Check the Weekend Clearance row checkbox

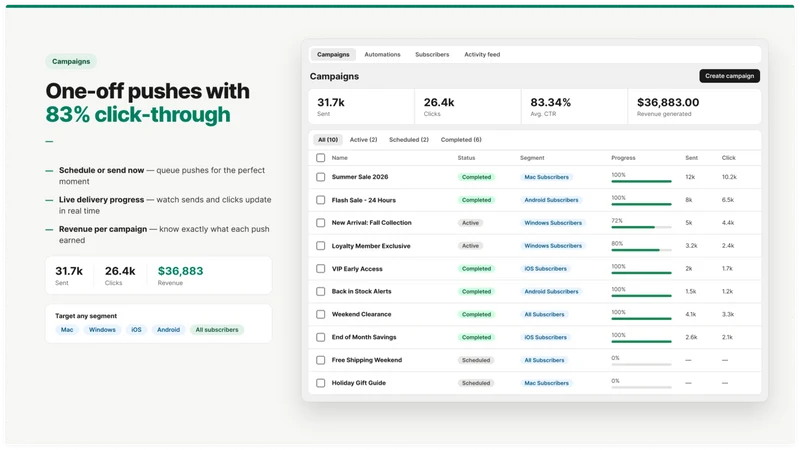point(320,314)
